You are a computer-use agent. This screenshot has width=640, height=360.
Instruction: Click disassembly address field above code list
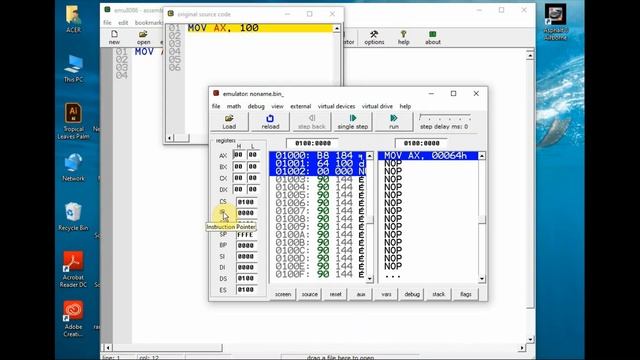421,143
